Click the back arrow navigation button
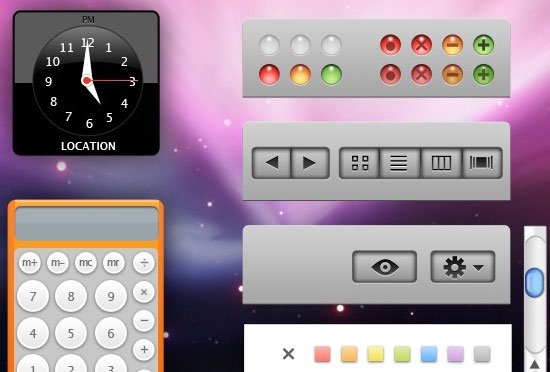 (x=271, y=163)
